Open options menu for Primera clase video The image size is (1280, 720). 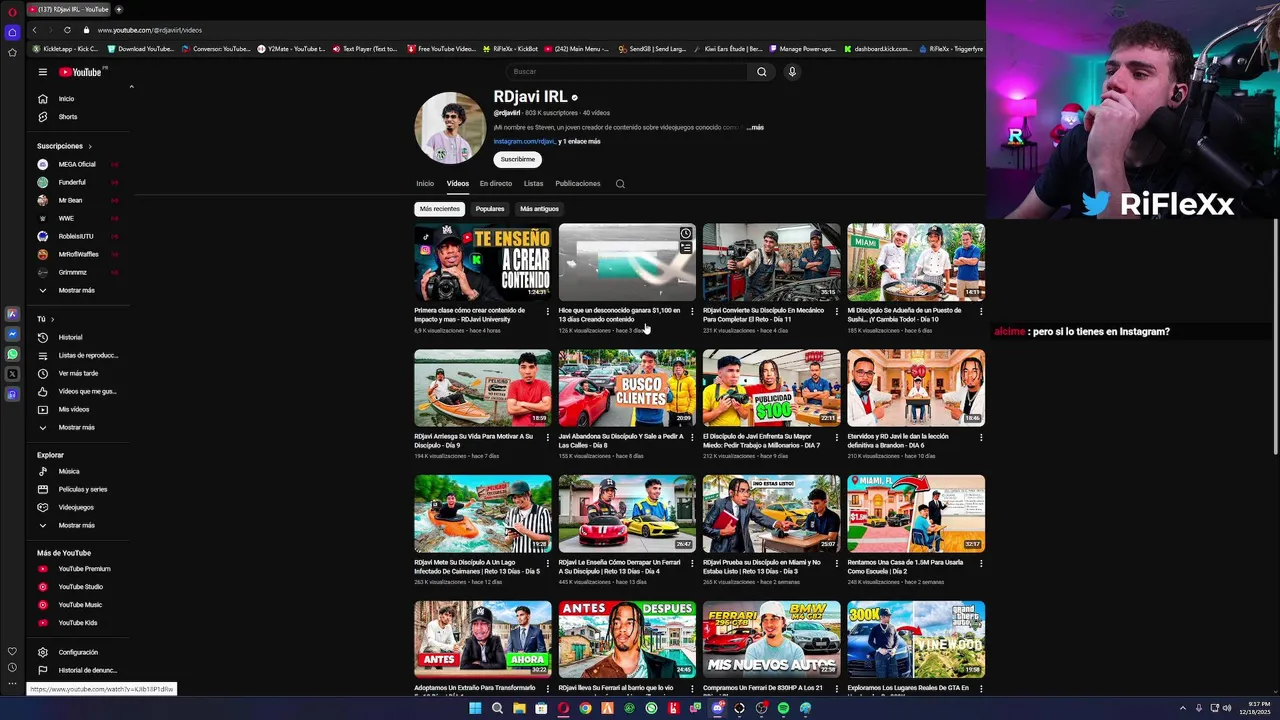547,311
